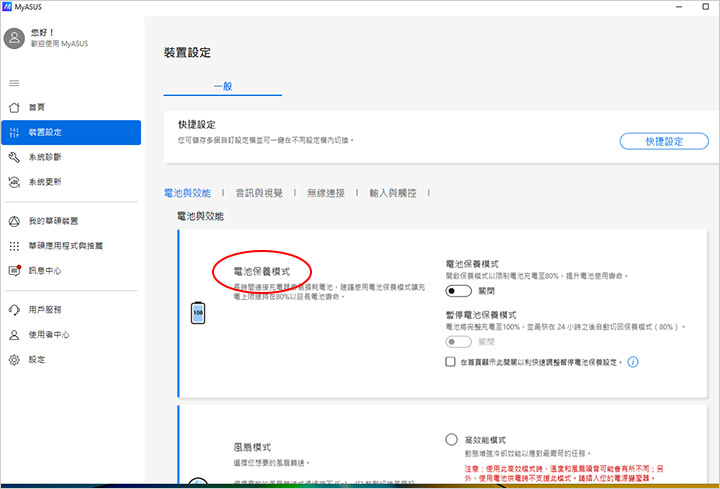Viewport: 720px width, 489px height.
Task: Click the info icon beside checkbox
Action: tap(633, 362)
